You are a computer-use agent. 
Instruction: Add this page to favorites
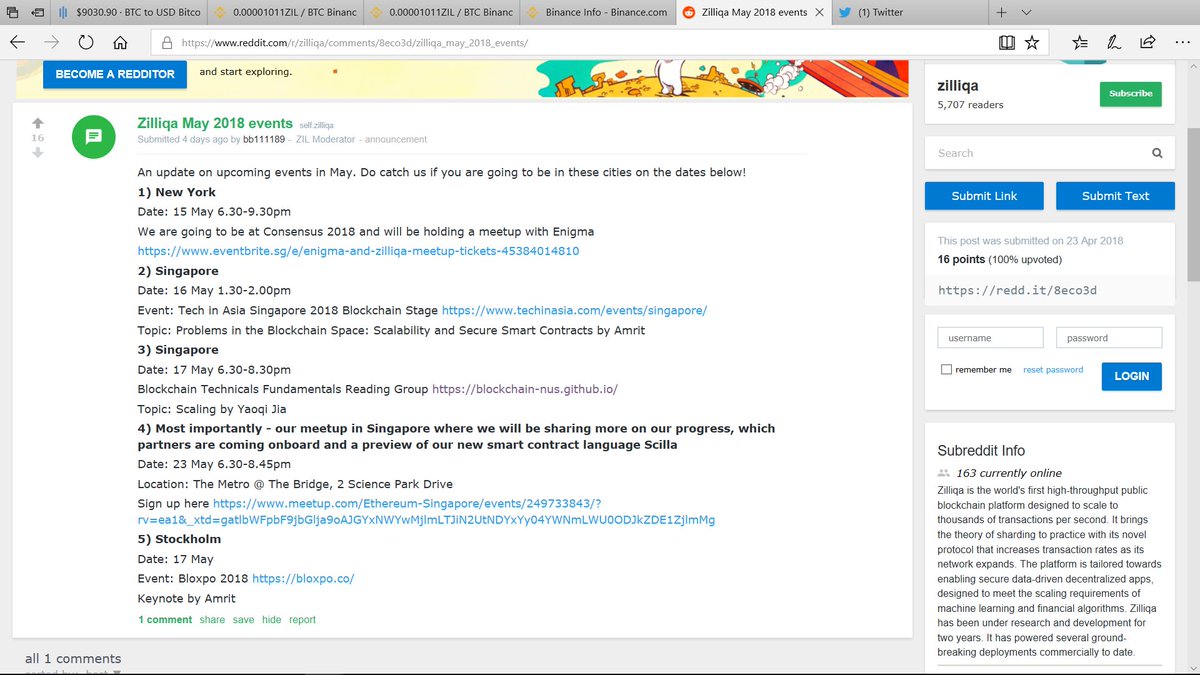click(x=1031, y=43)
